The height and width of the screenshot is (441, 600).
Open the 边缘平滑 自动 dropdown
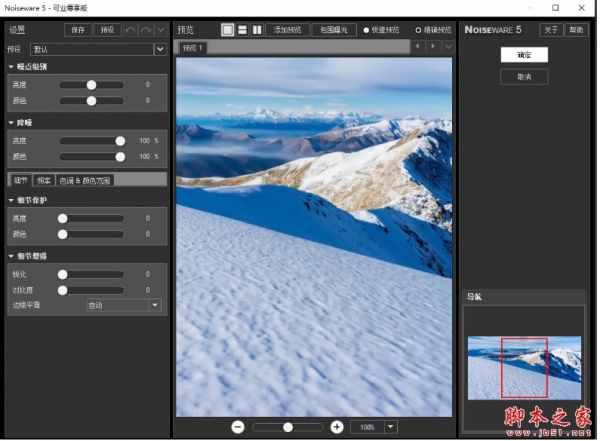pyautogui.click(x=155, y=305)
